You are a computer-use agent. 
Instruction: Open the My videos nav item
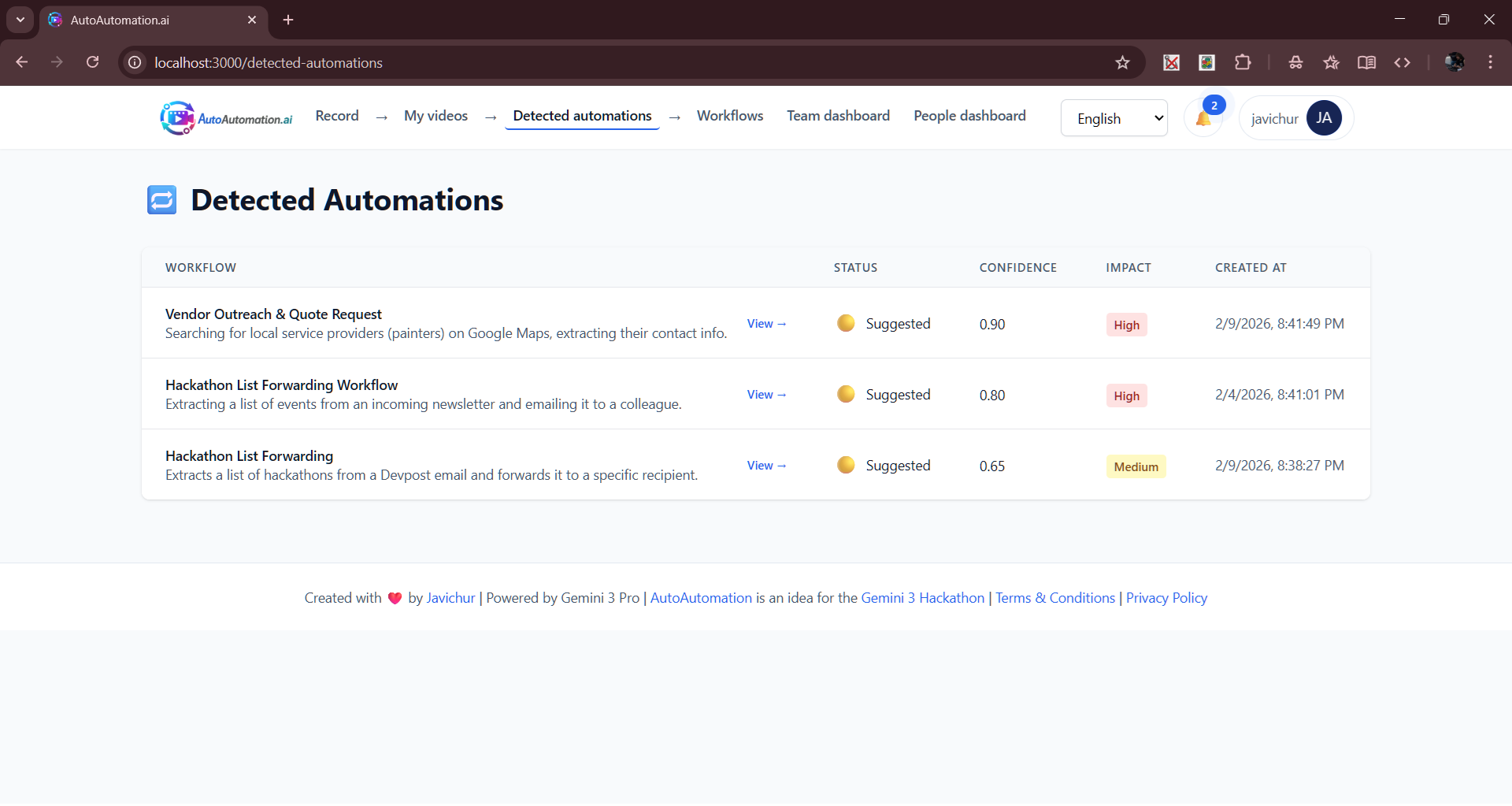tap(435, 116)
